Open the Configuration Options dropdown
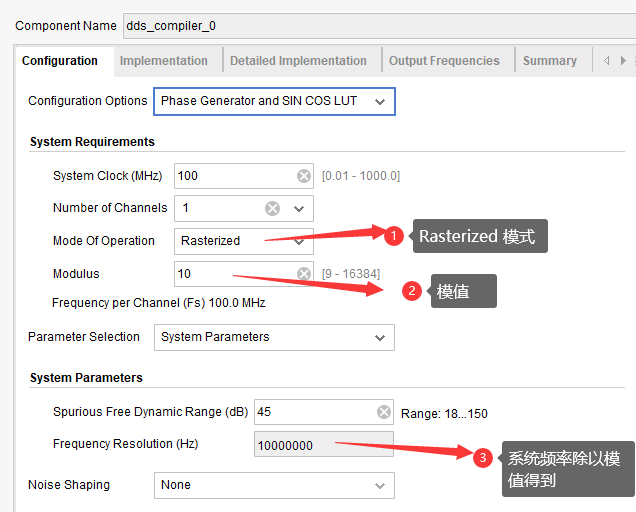The width and height of the screenshot is (636, 512). 274,101
